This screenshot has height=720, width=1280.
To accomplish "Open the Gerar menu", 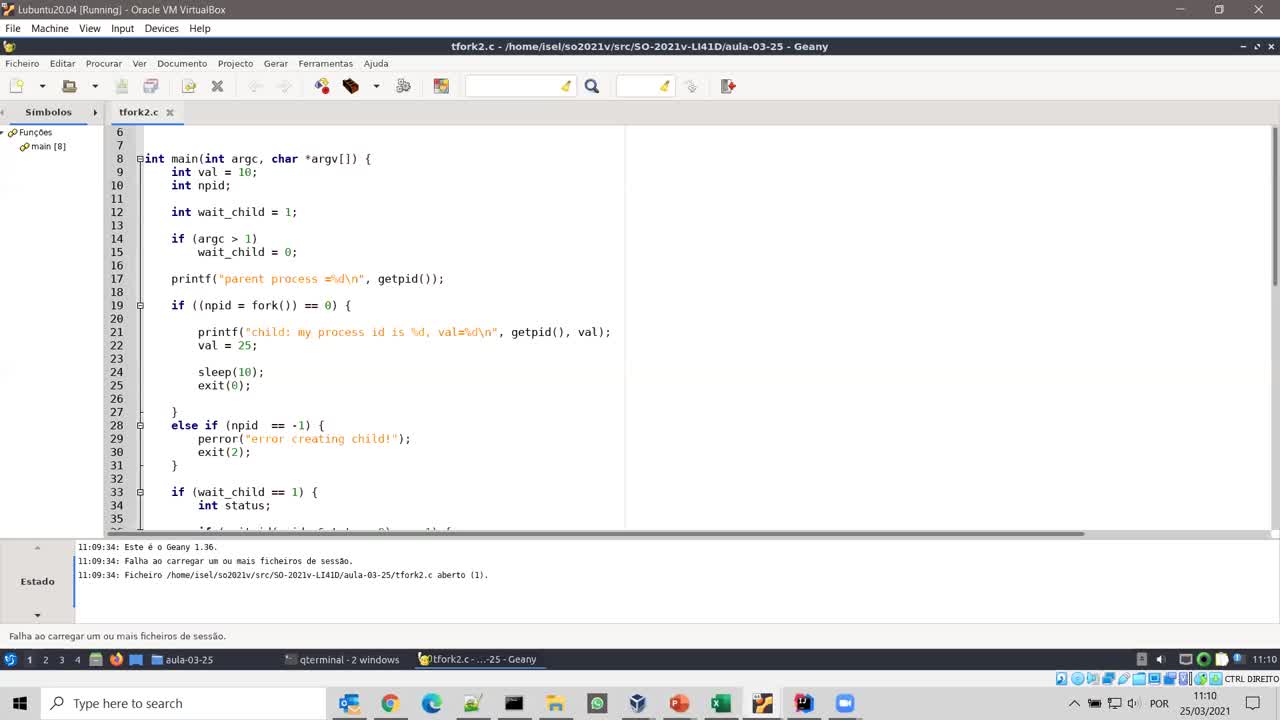I will [x=276, y=63].
